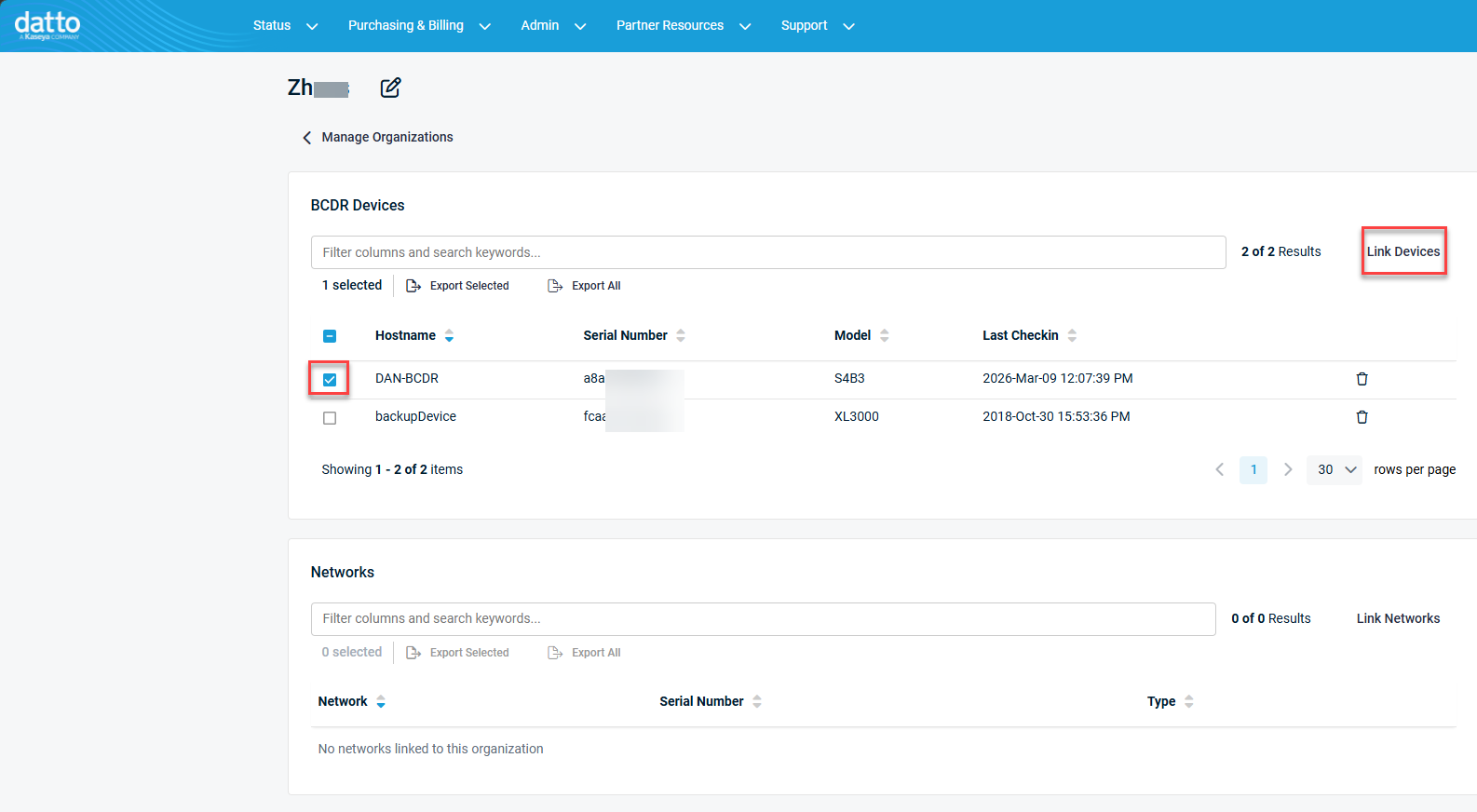The image size is (1477, 812).
Task: Click trash icon for backupDevice row
Action: (1362, 417)
